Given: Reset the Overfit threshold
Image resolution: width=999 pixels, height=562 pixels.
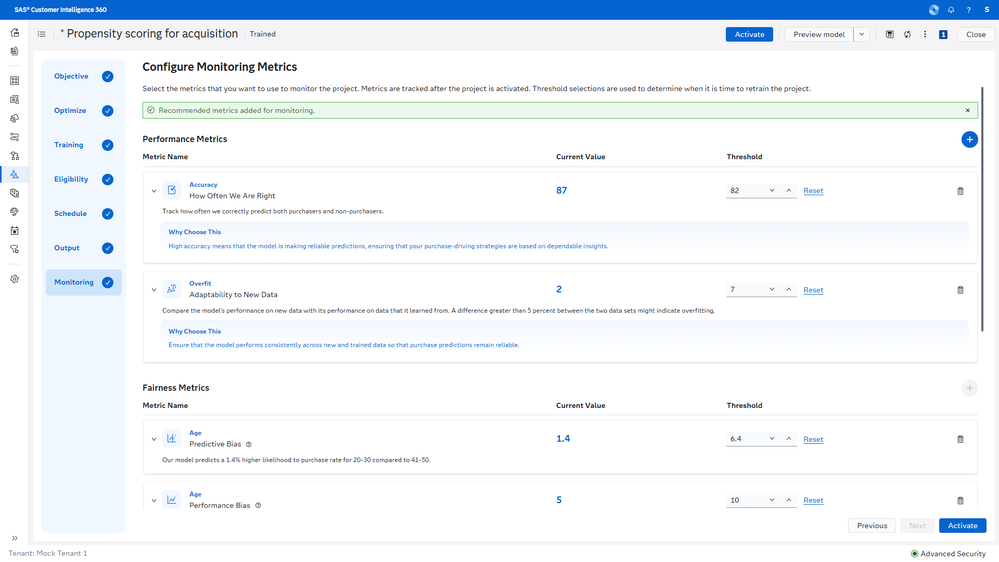Looking at the screenshot, I should tap(813, 290).
